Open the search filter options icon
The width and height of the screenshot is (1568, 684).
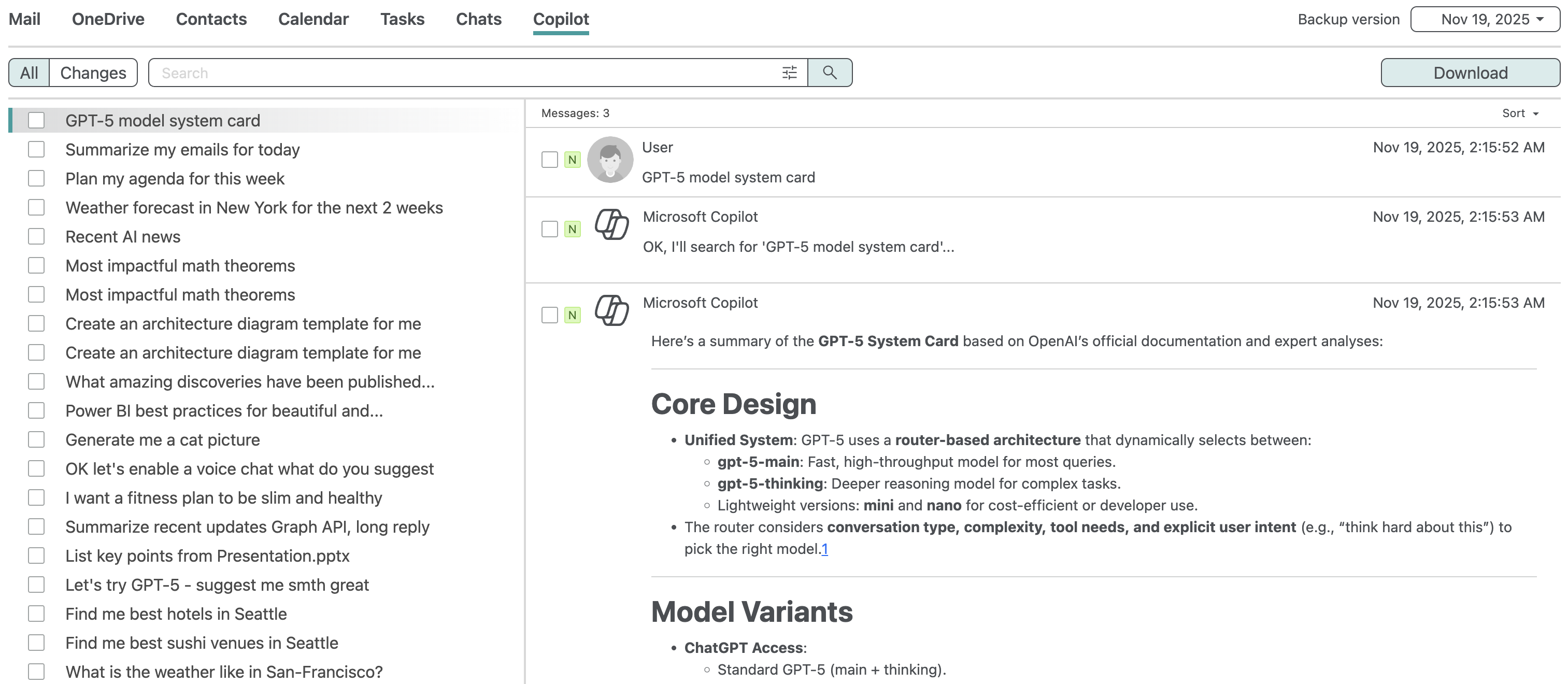point(789,73)
